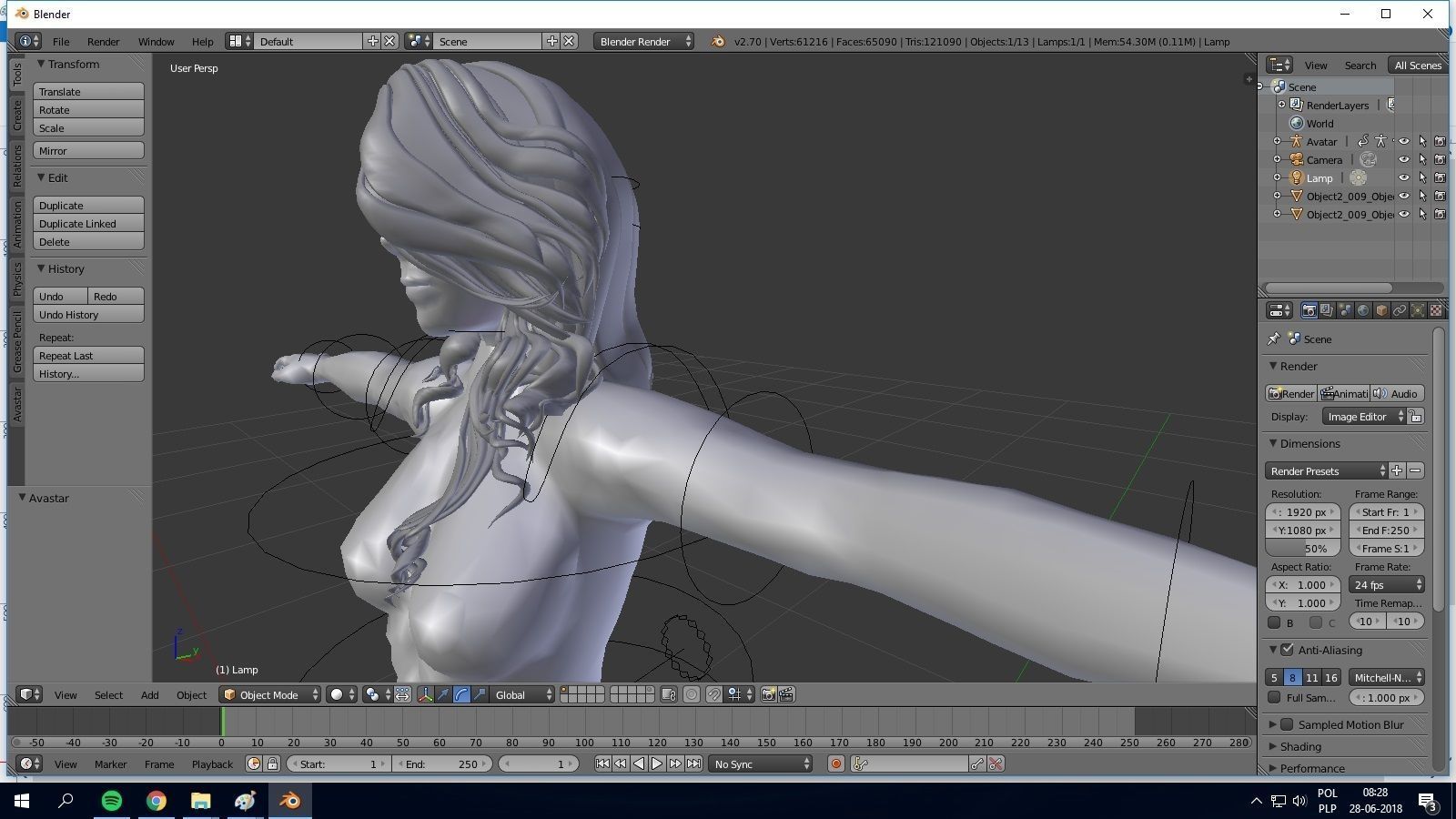
Task: Hide the Avatar object with eye icon
Action: [1404, 141]
